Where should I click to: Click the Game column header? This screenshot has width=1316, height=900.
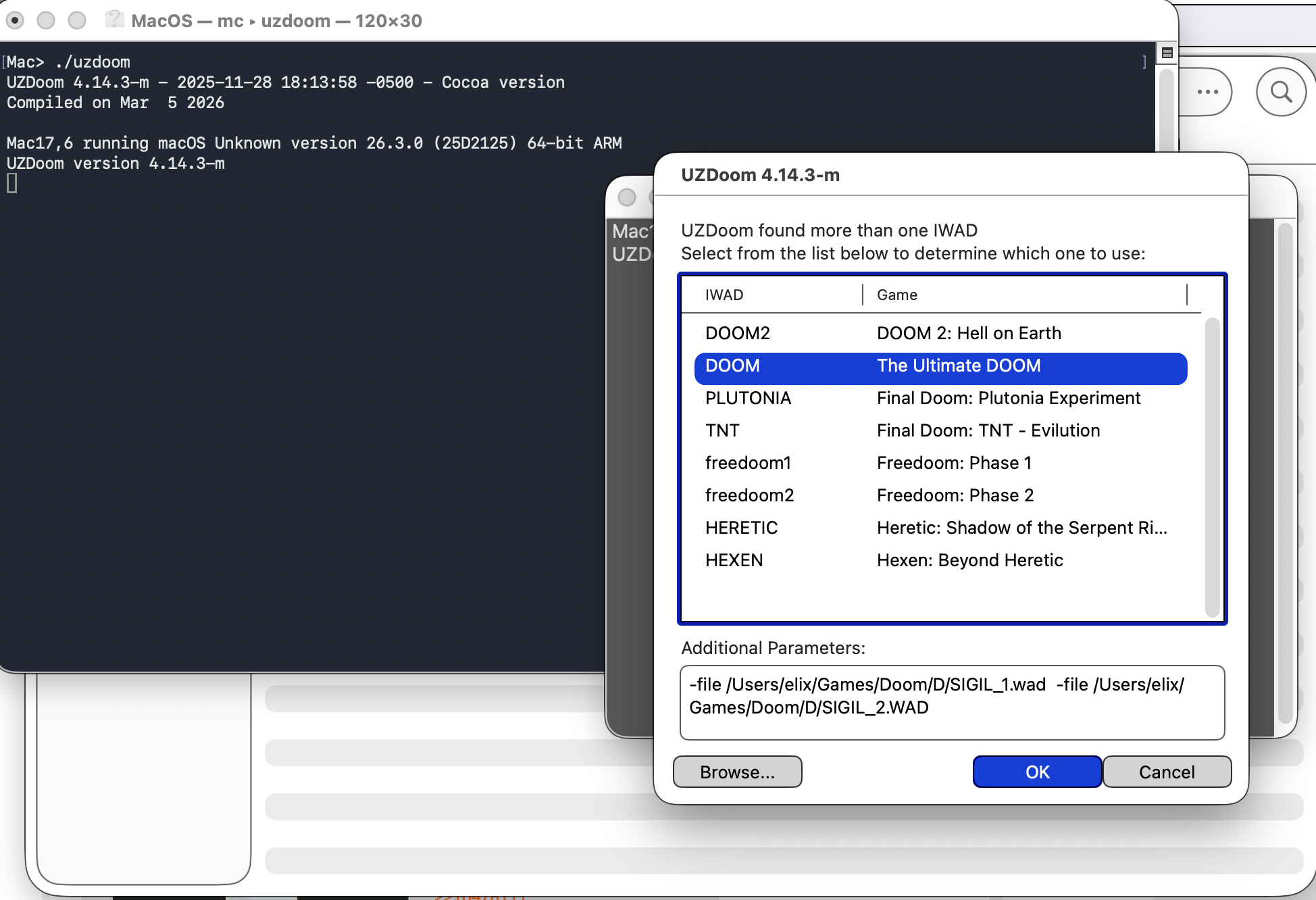click(x=1025, y=295)
